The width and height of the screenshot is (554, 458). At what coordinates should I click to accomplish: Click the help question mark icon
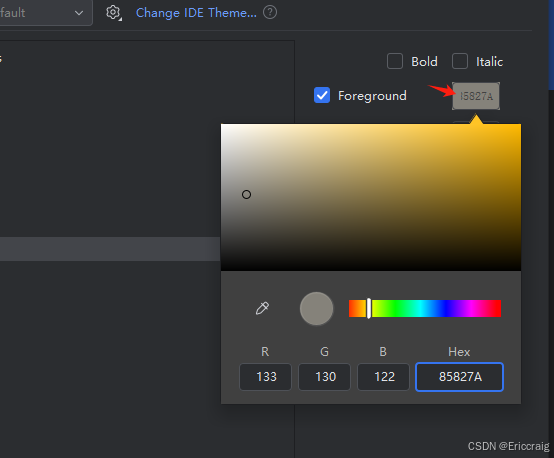pyautogui.click(x=270, y=13)
